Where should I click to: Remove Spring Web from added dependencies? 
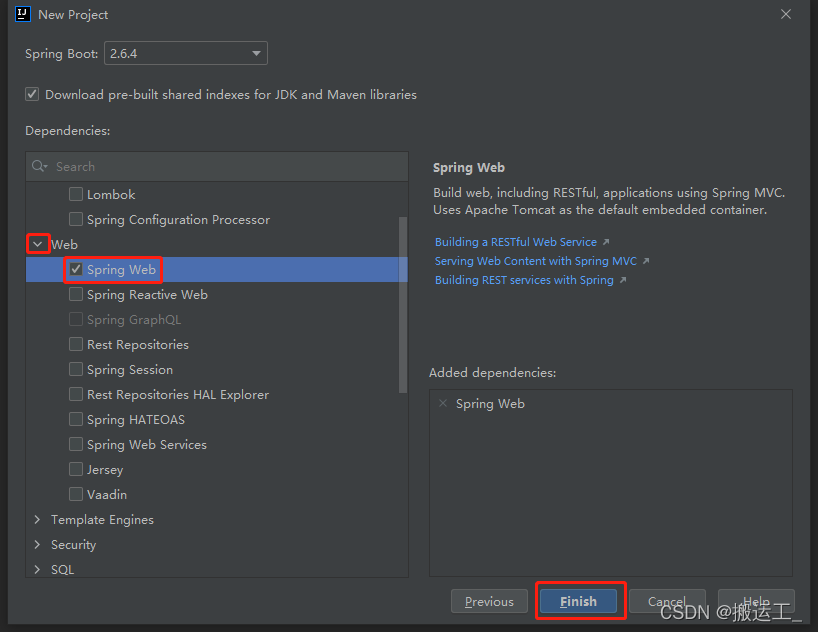(443, 403)
